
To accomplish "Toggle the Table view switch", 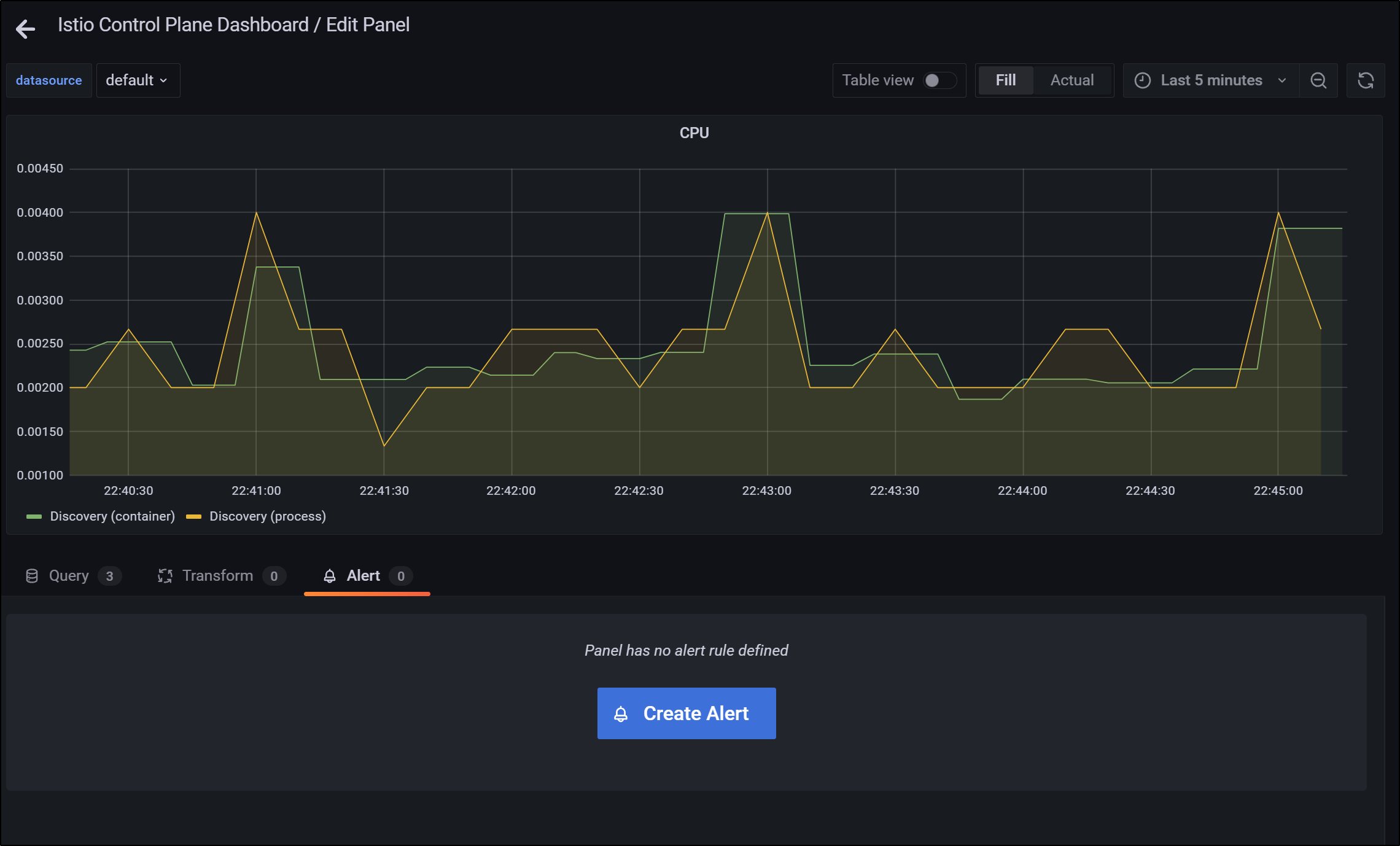I will coord(940,80).
